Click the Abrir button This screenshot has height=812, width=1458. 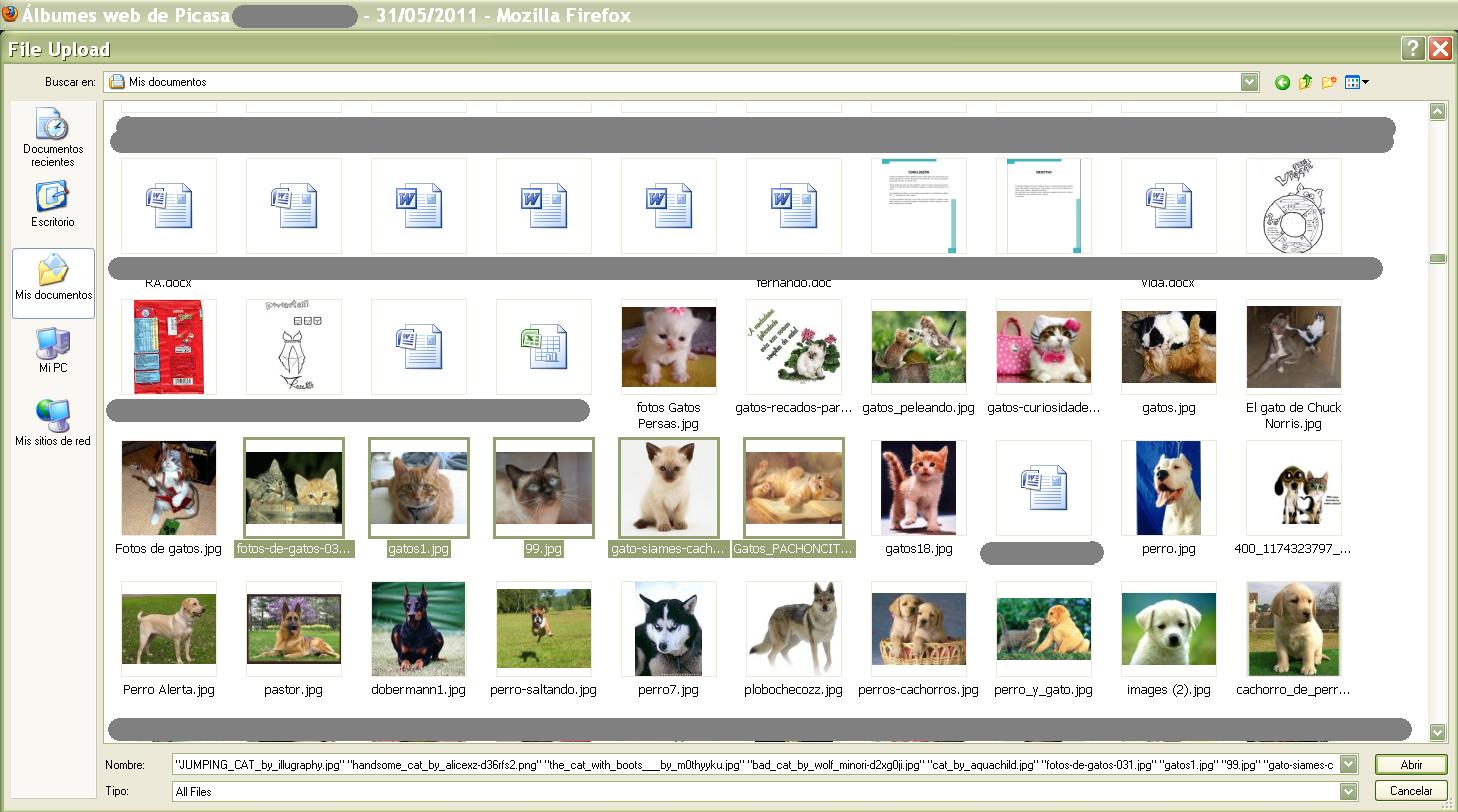pos(1411,765)
